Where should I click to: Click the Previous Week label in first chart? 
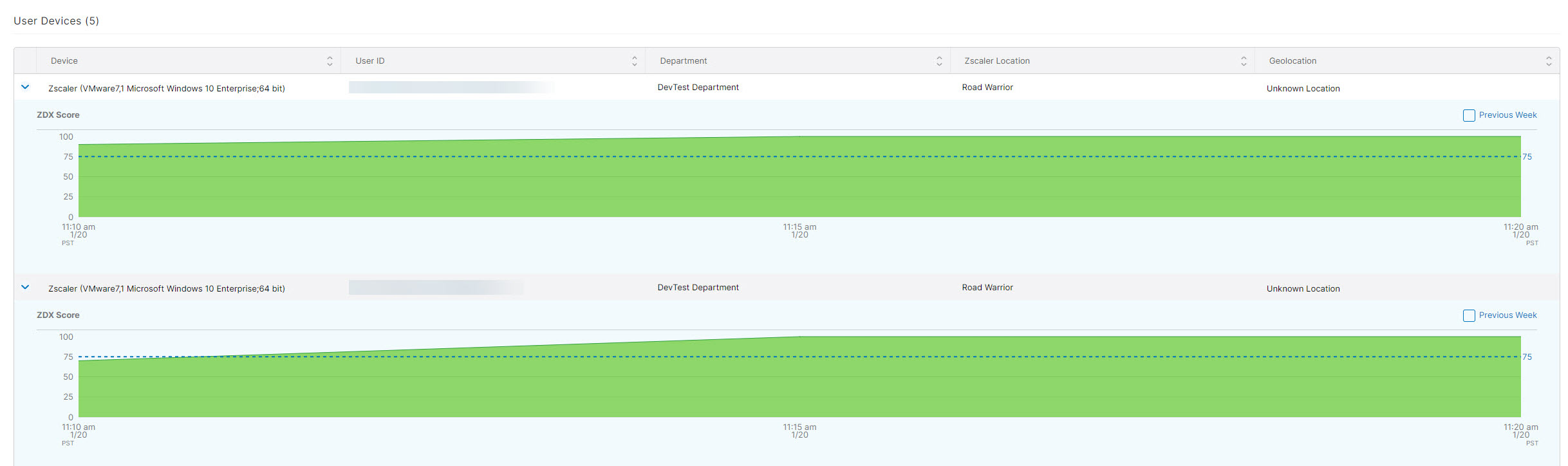[1507, 115]
